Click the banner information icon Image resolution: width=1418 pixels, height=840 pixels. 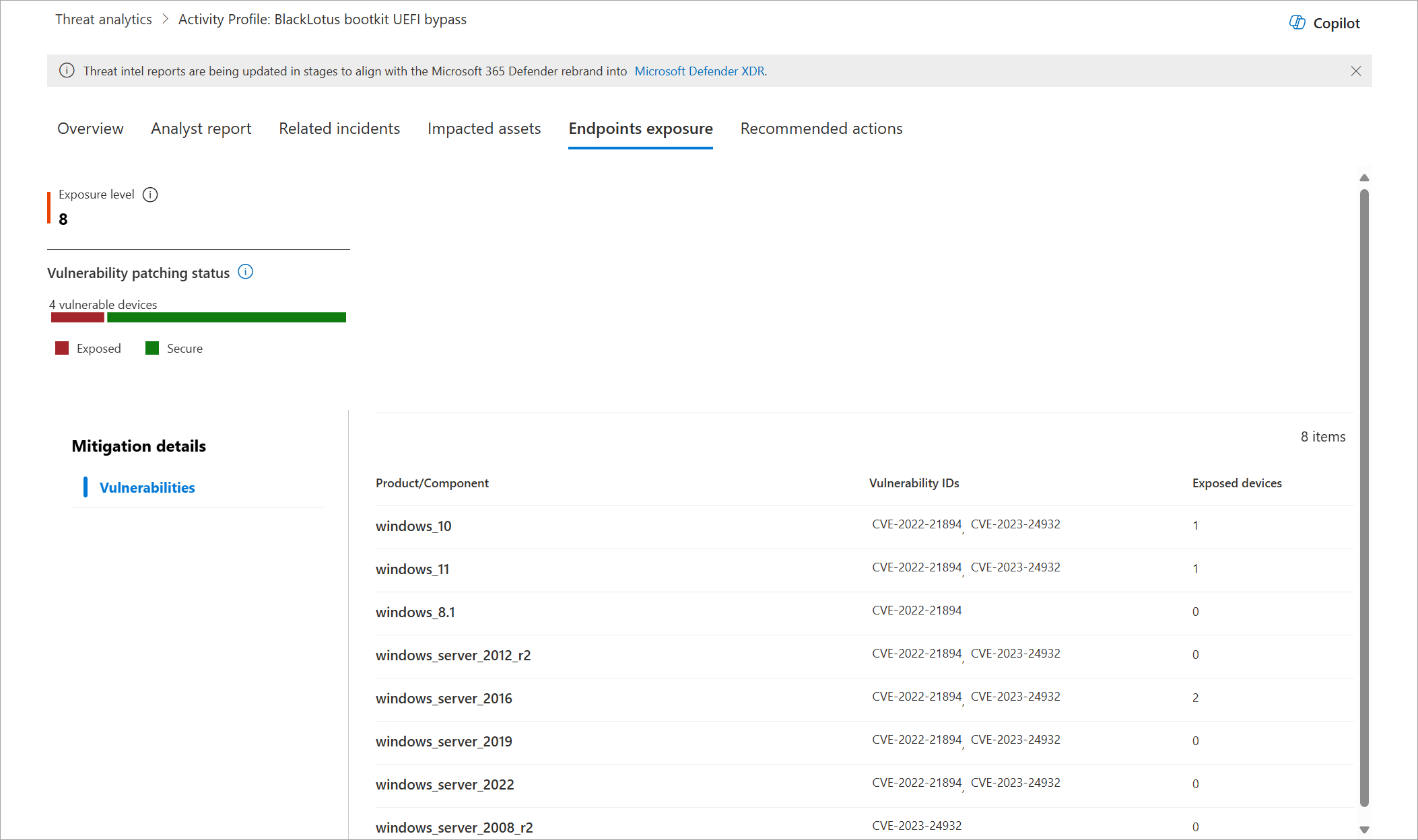67,71
